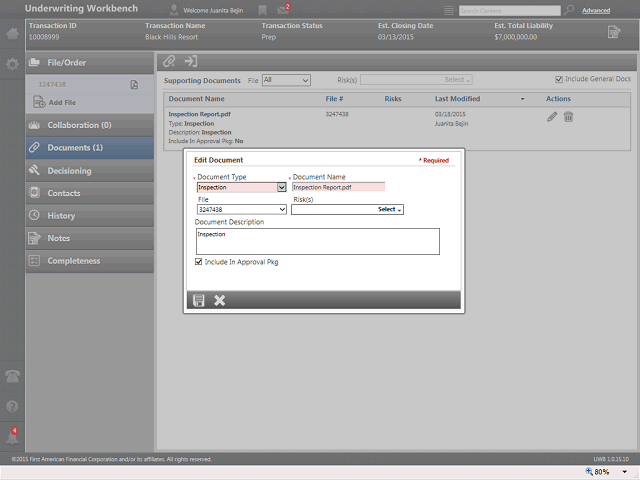
Task: Sort by File # column header
Action: 334,99
